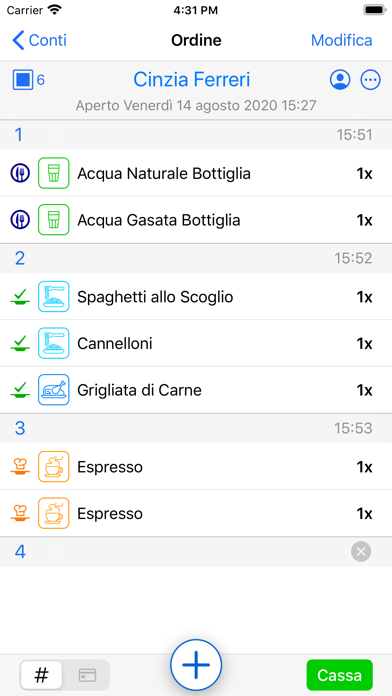Open the green Cassa checkout button
392x696 pixels.
click(340, 675)
